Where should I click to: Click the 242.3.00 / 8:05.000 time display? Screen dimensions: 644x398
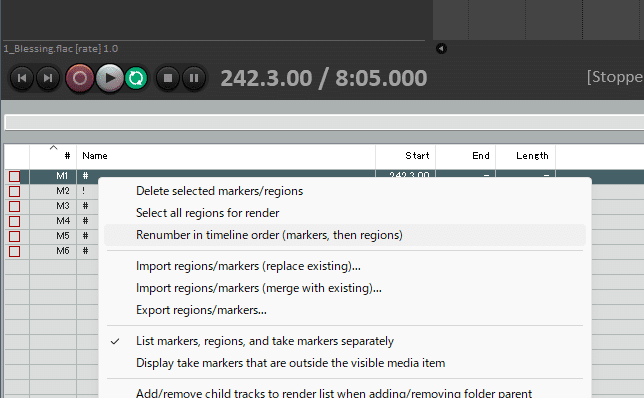click(324, 78)
